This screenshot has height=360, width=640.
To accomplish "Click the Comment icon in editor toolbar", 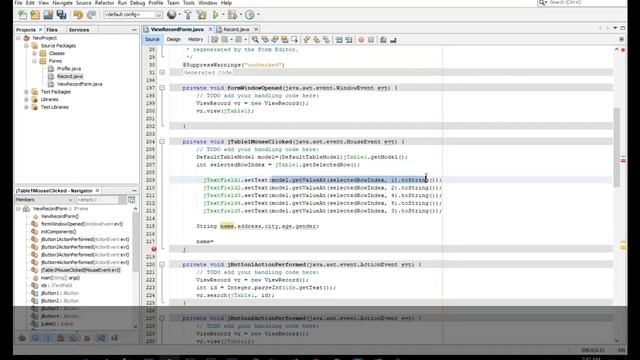I will click(383, 40).
